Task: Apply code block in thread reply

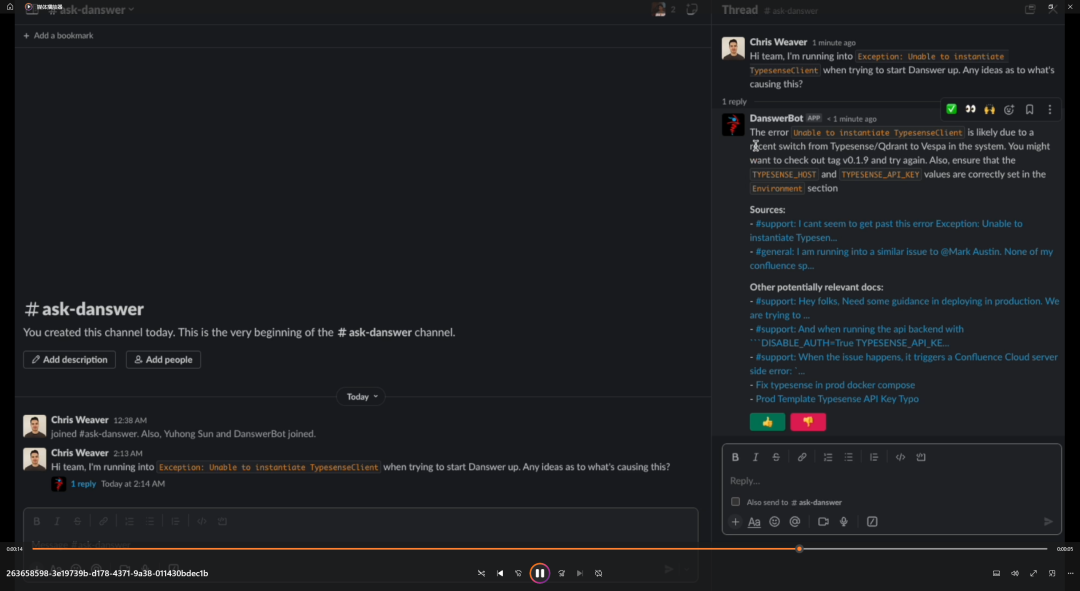Action: (x=921, y=457)
